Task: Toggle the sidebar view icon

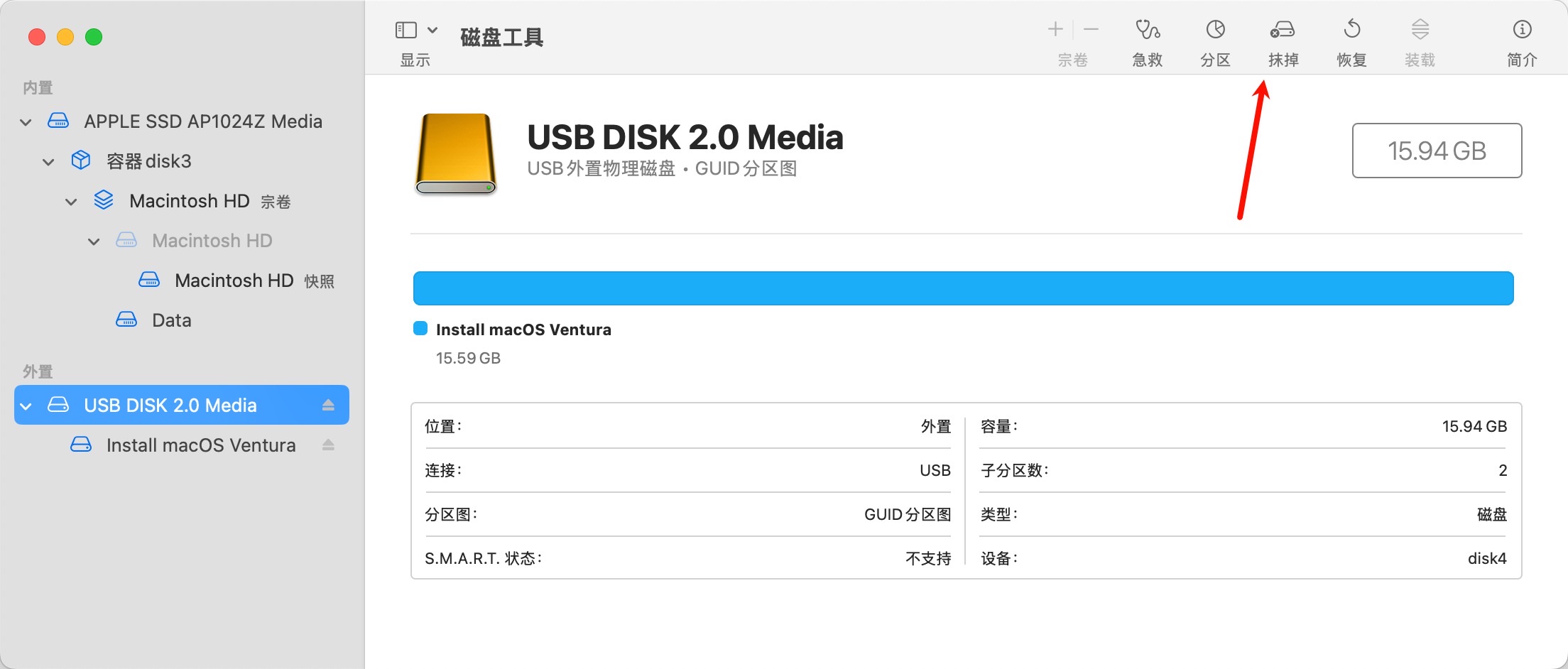Action: pos(406,30)
